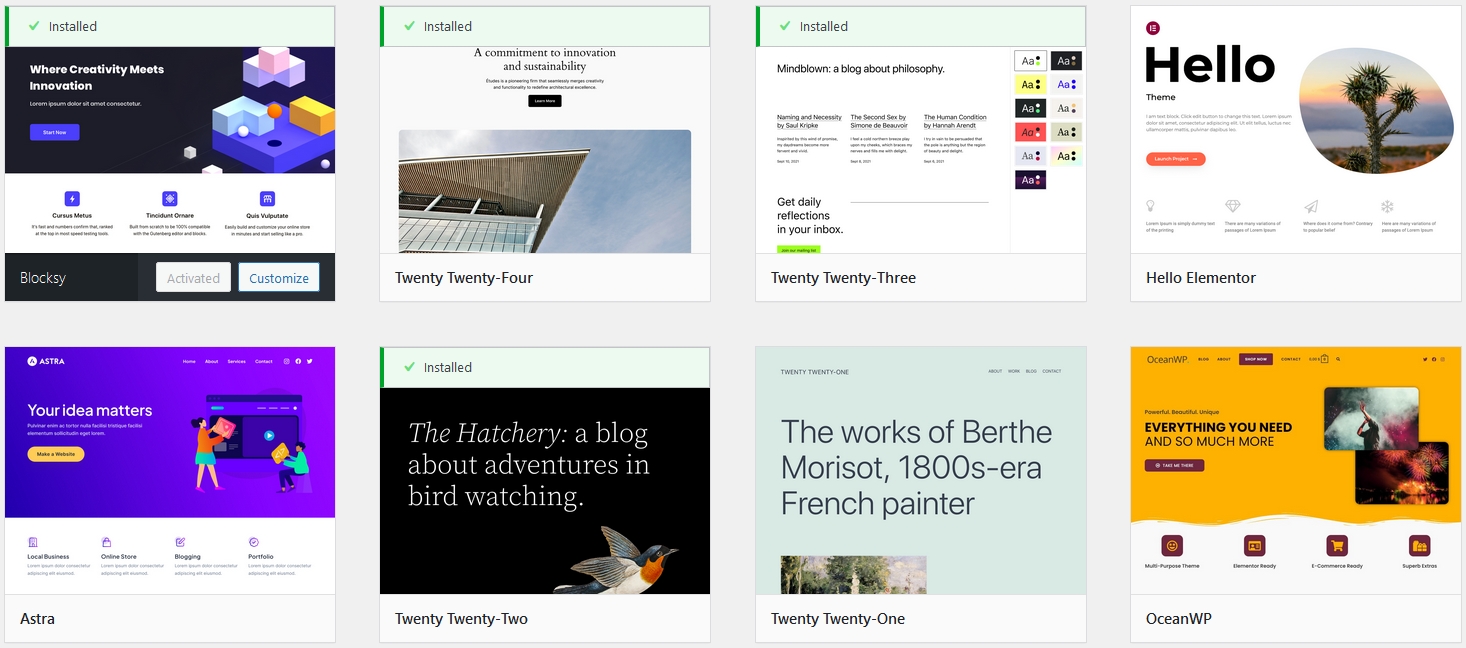Click the snowflake icon in Hello Elementor preview
Screen dimensions: 1466x648
pos(1387,207)
